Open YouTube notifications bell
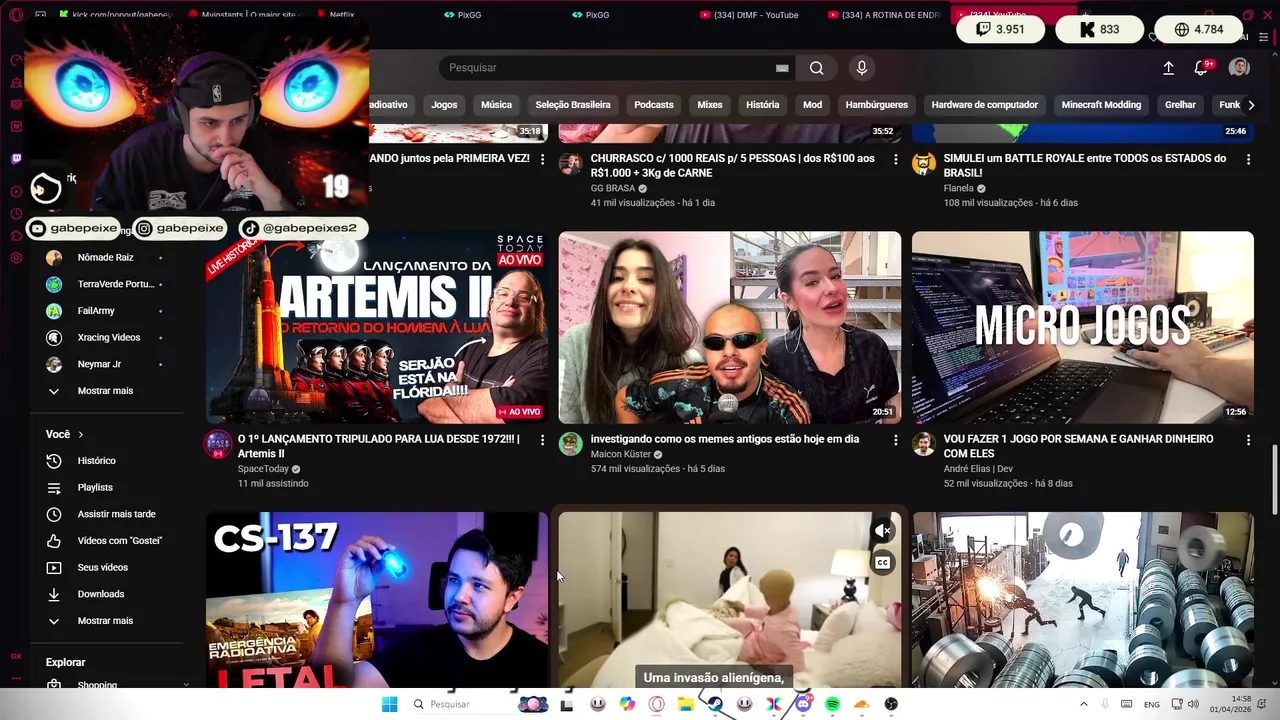This screenshot has height=720, width=1280. [1202, 68]
